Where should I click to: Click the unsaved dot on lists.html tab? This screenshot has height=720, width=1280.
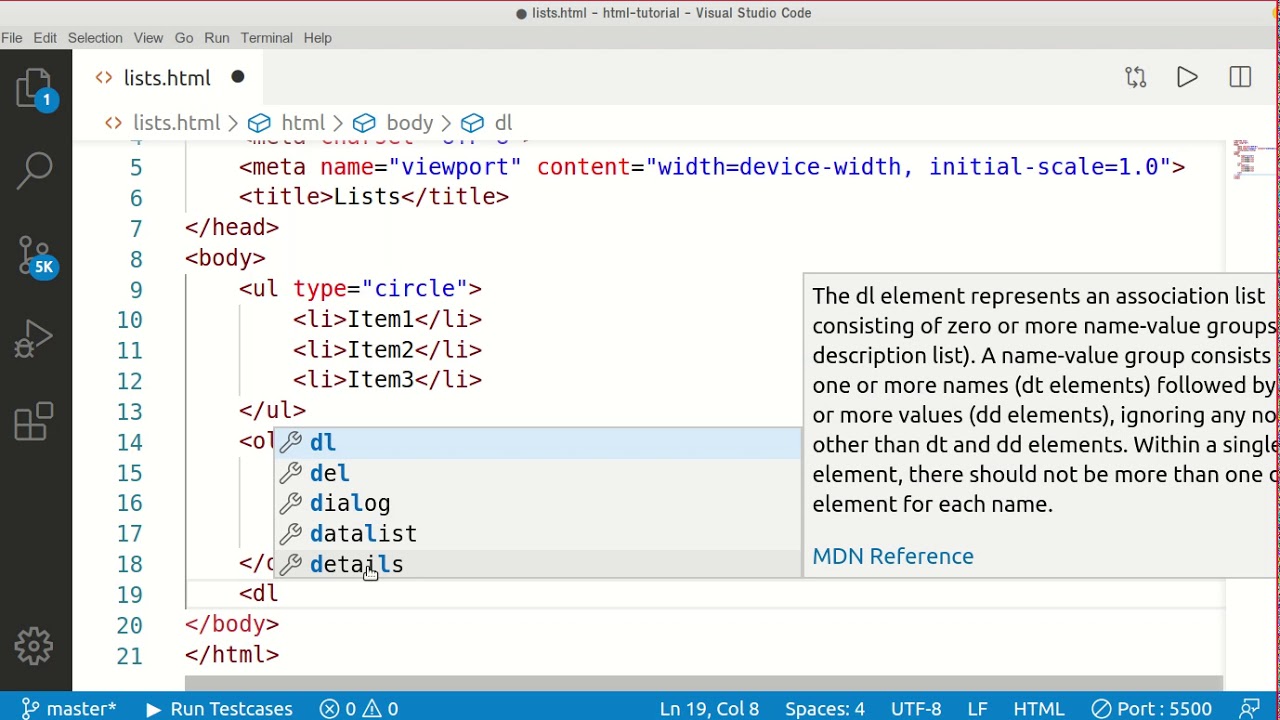238,78
